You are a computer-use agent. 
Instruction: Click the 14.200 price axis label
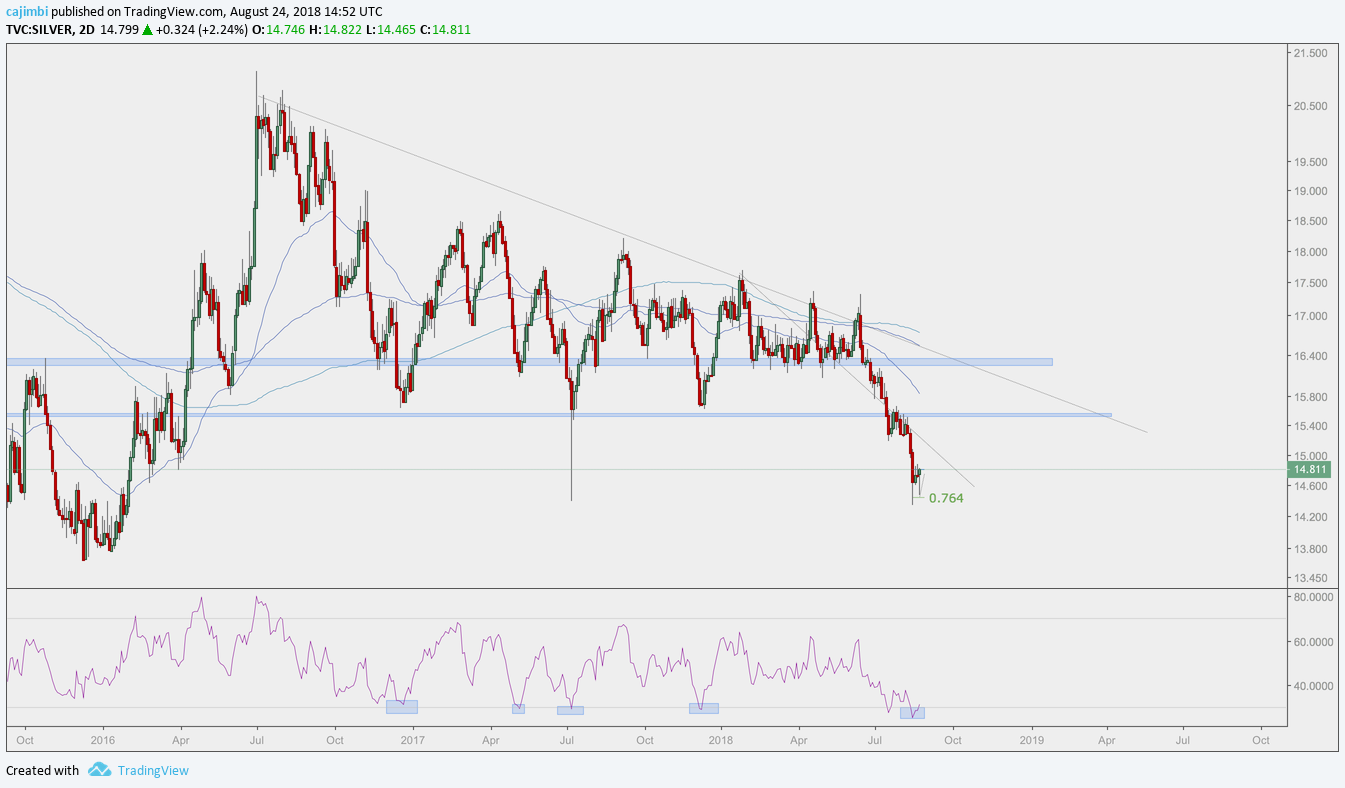(1310, 517)
